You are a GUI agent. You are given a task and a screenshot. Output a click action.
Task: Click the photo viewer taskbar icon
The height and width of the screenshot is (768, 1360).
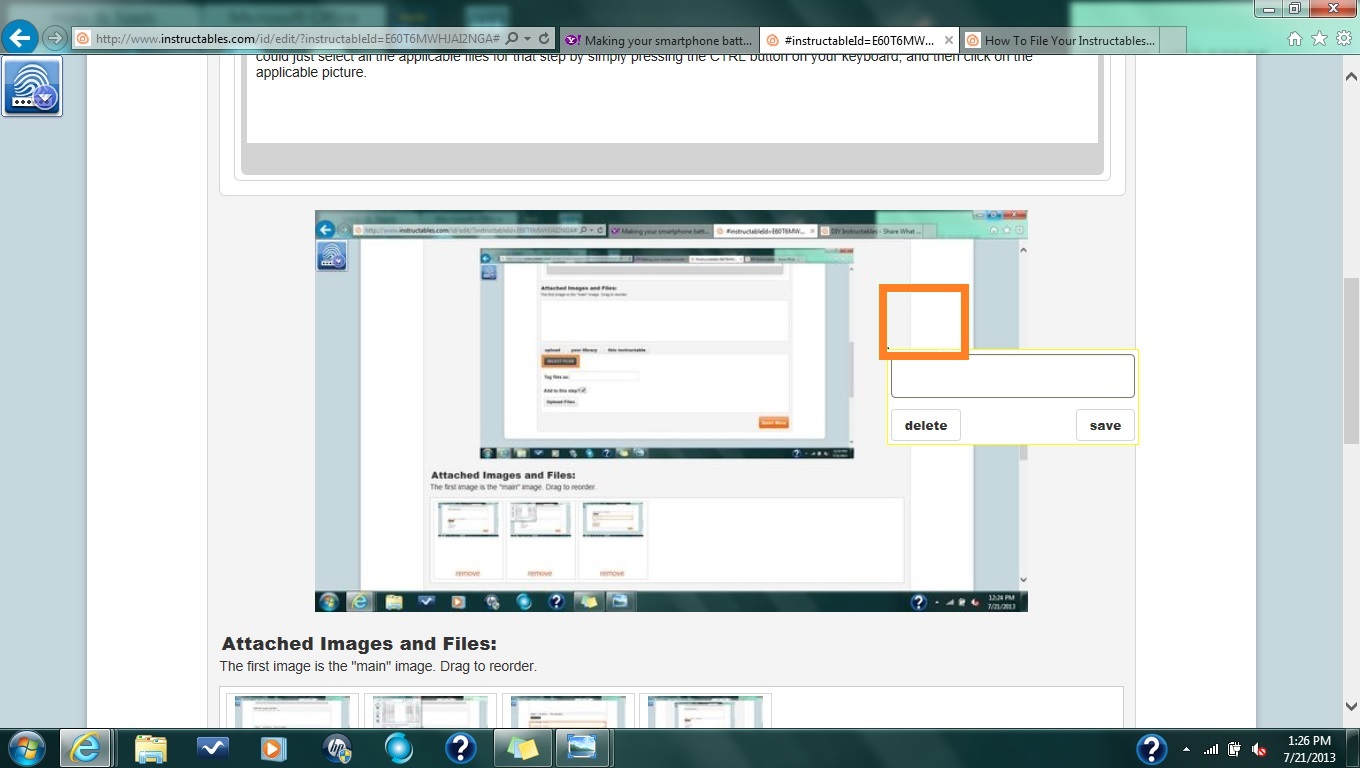[581, 748]
